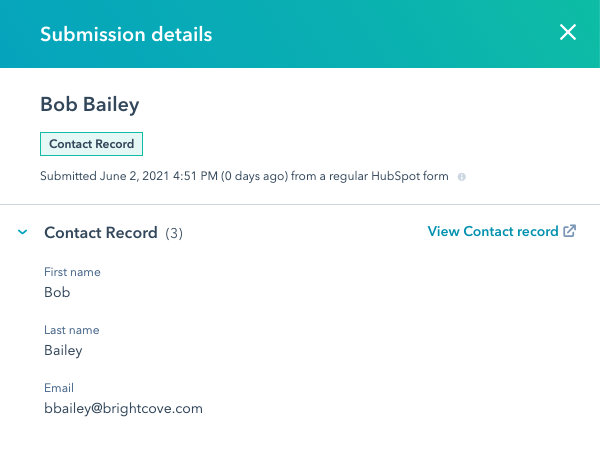Click the First name field label

click(72, 272)
